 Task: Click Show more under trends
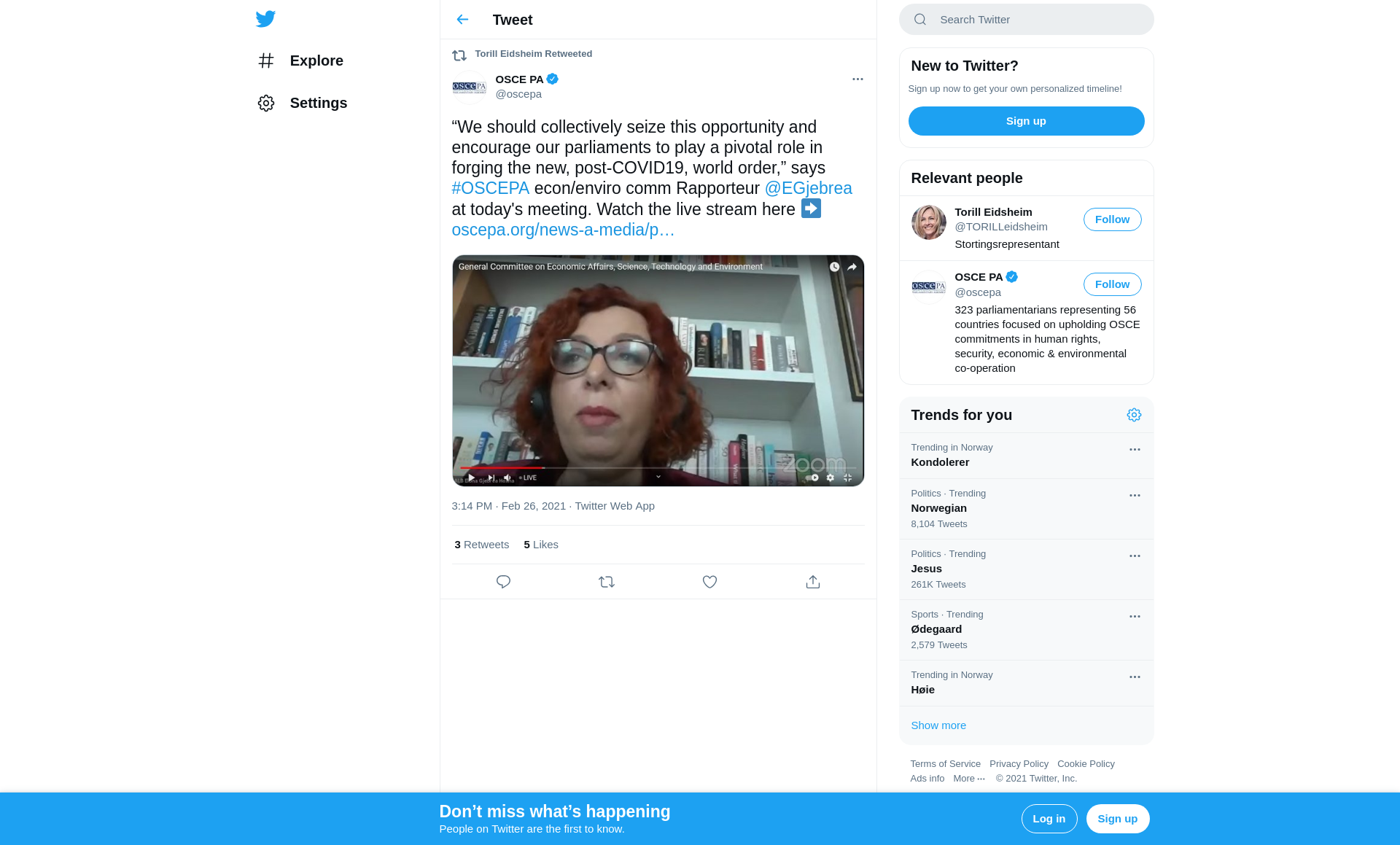pos(938,725)
